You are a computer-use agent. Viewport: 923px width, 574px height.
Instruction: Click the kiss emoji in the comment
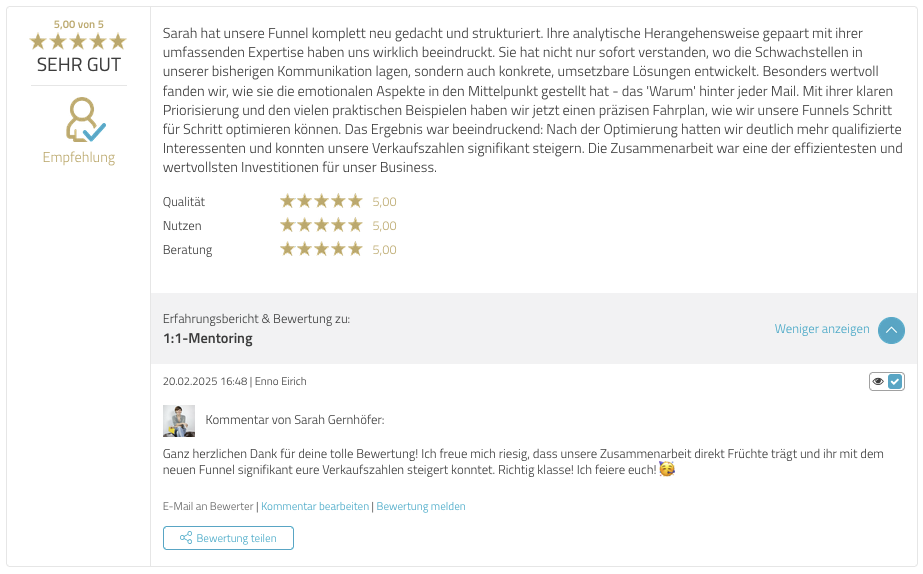pos(667,469)
